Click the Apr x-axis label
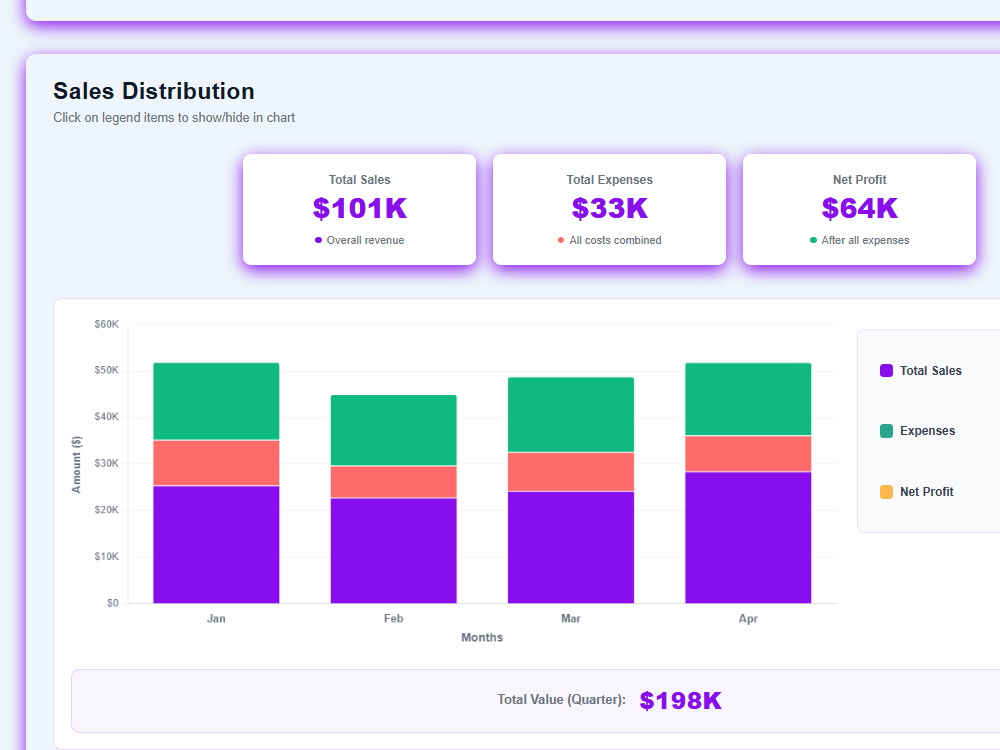Viewport: 1000px width, 750px height. 748,619
